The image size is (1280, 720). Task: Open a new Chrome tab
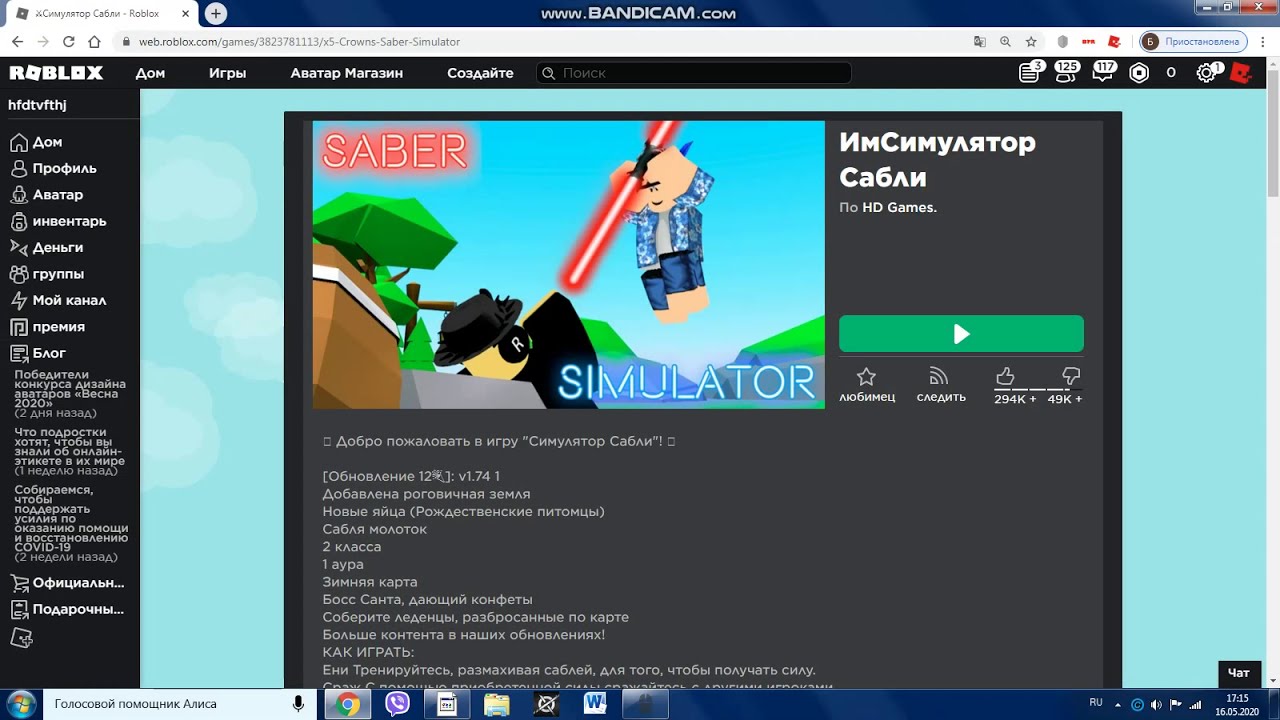point(215,13)
